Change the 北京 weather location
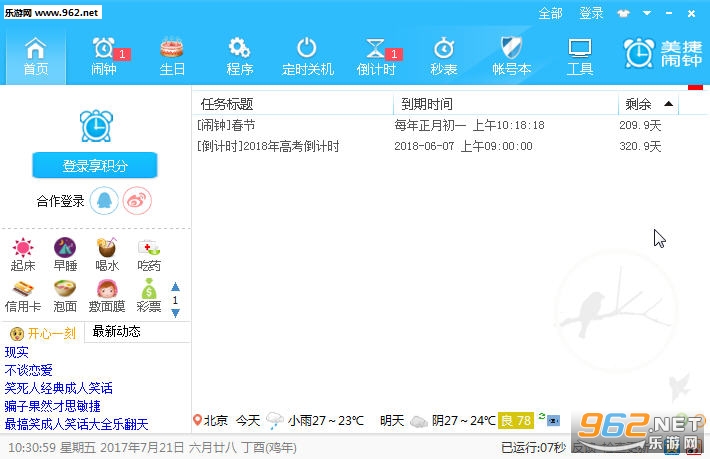 tap(211, 421)
